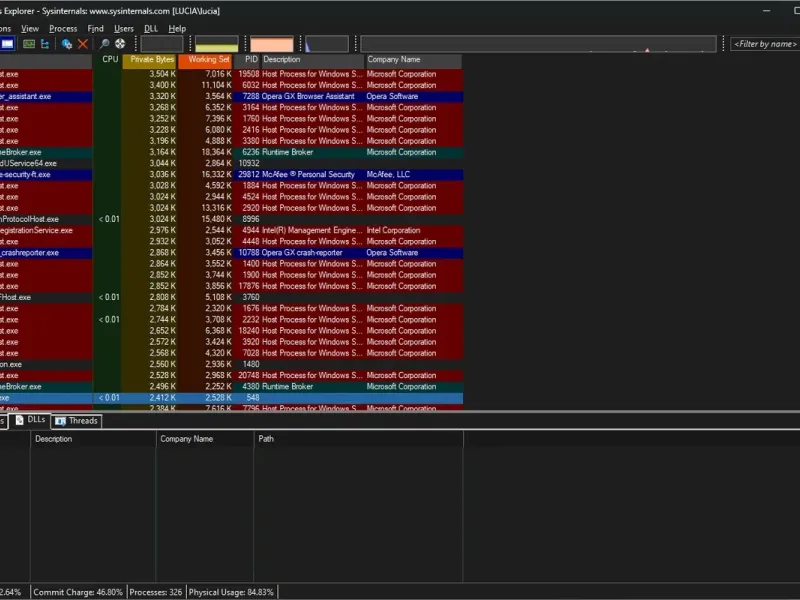The image size is (800, 600).
Task: Open the DLL menu
Action: [151, 29]
